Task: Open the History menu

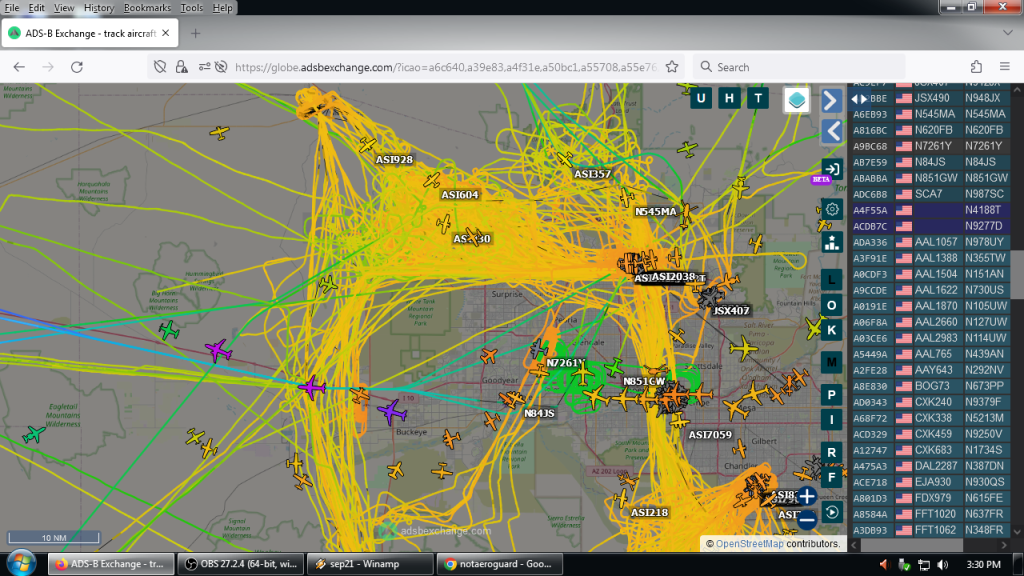Action: click(99, 8)
